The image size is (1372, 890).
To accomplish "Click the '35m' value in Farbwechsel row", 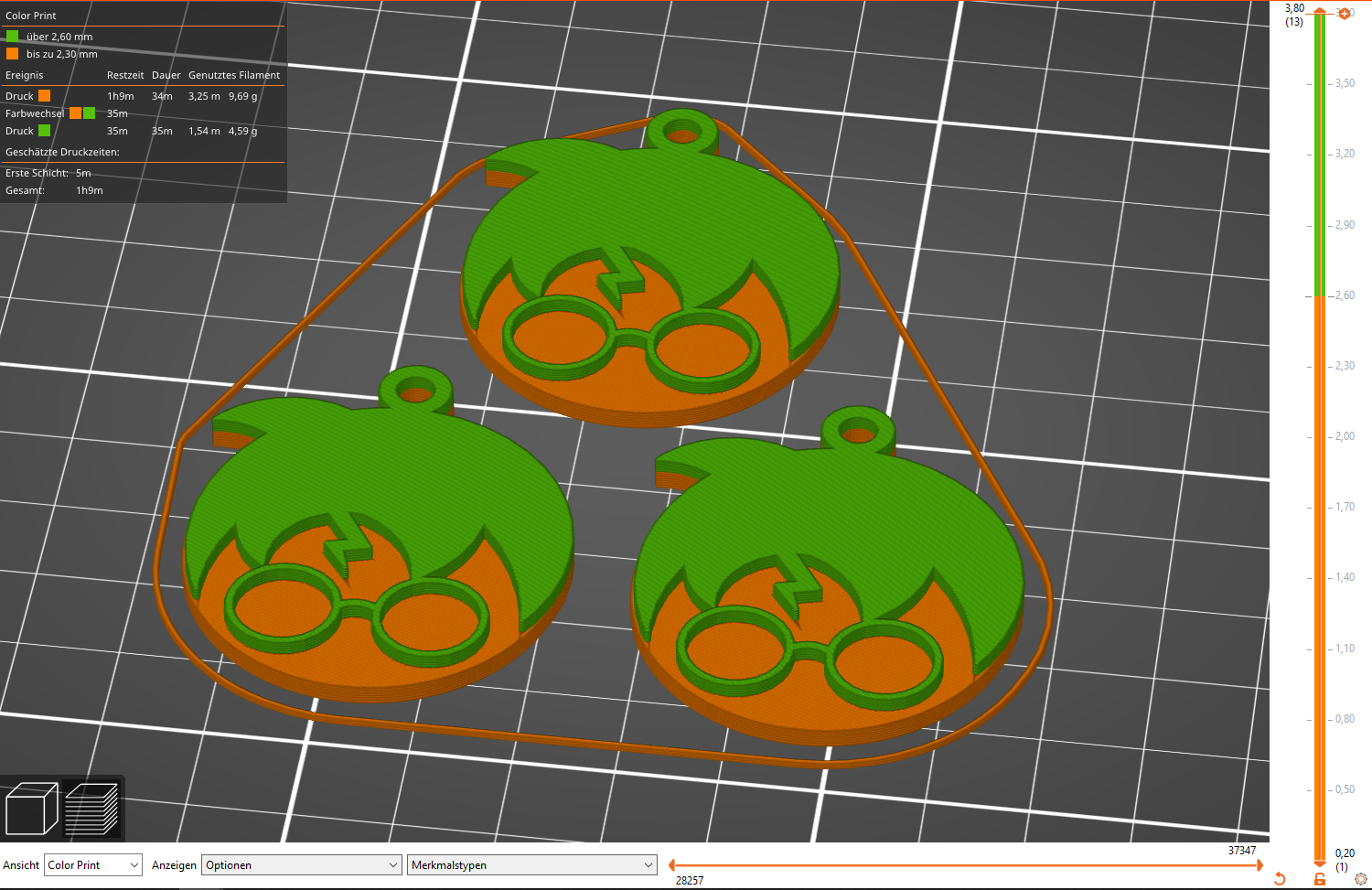I will (117, 113).
